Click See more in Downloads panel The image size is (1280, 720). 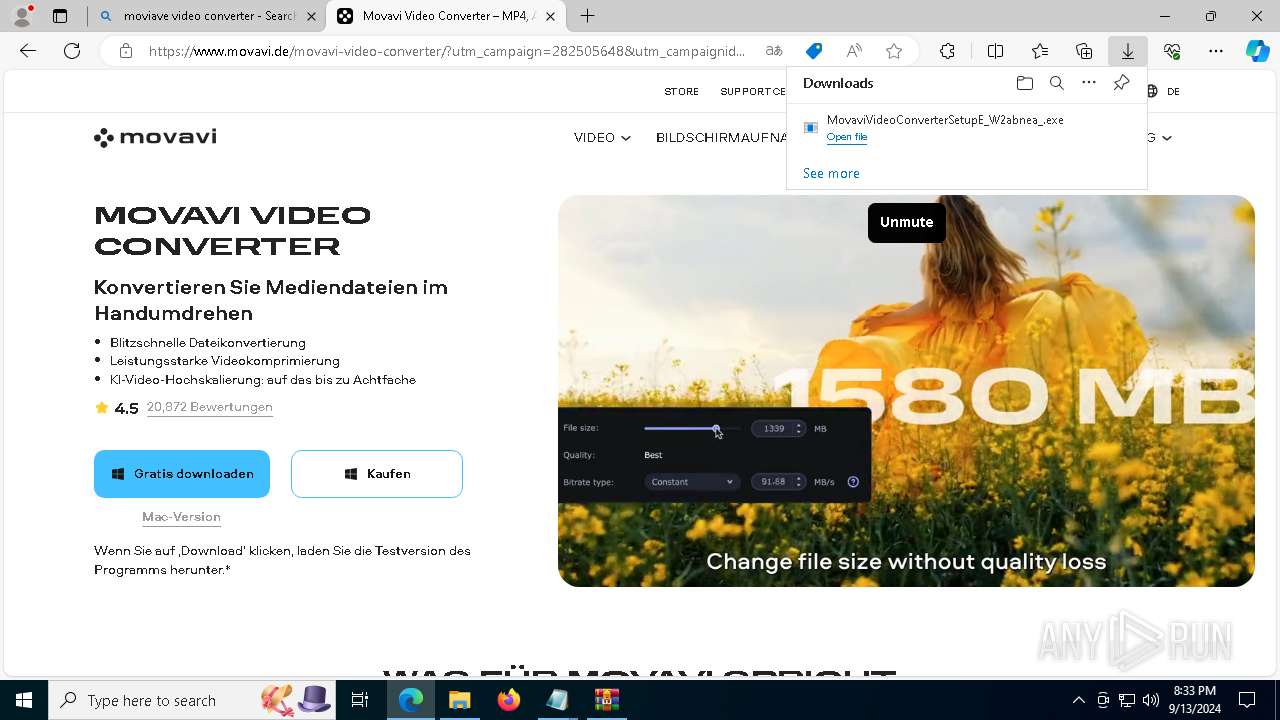[831, 173]
